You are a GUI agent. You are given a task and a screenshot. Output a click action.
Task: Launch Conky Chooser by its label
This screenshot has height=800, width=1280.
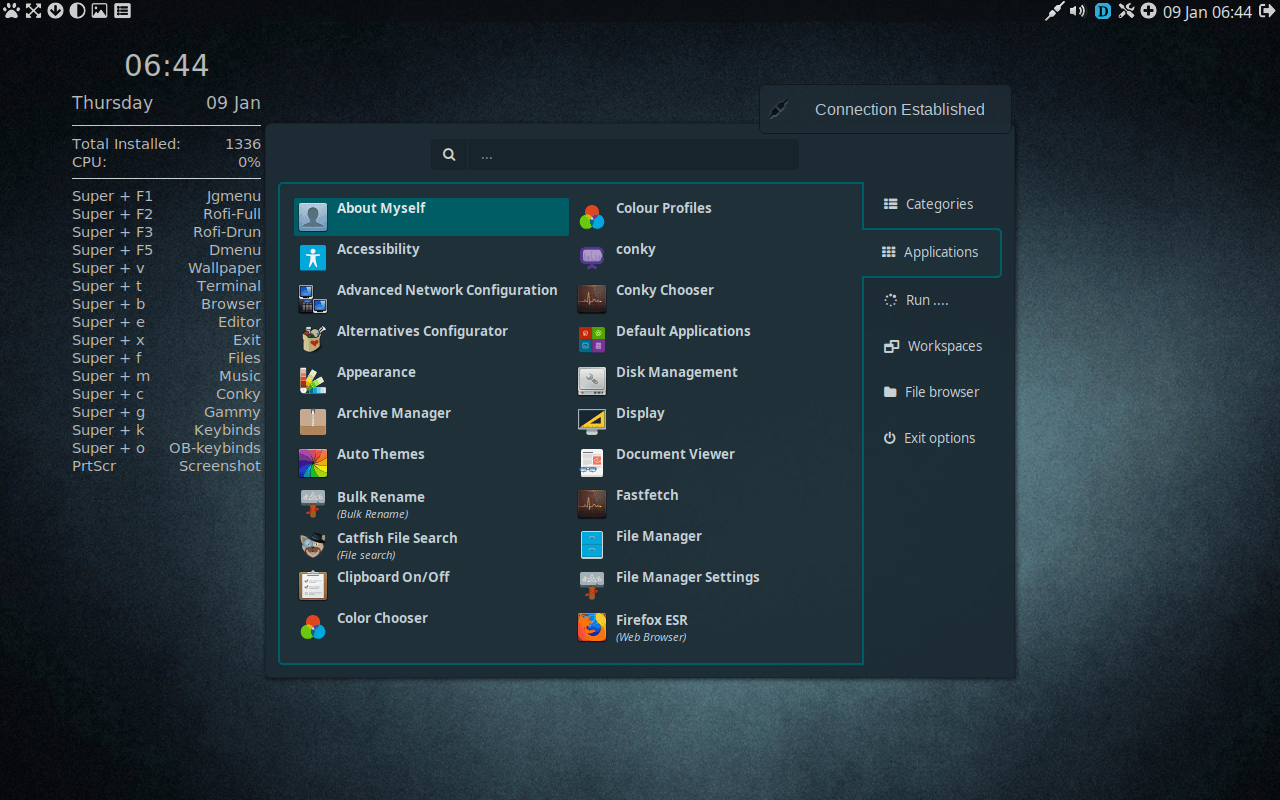665,290
